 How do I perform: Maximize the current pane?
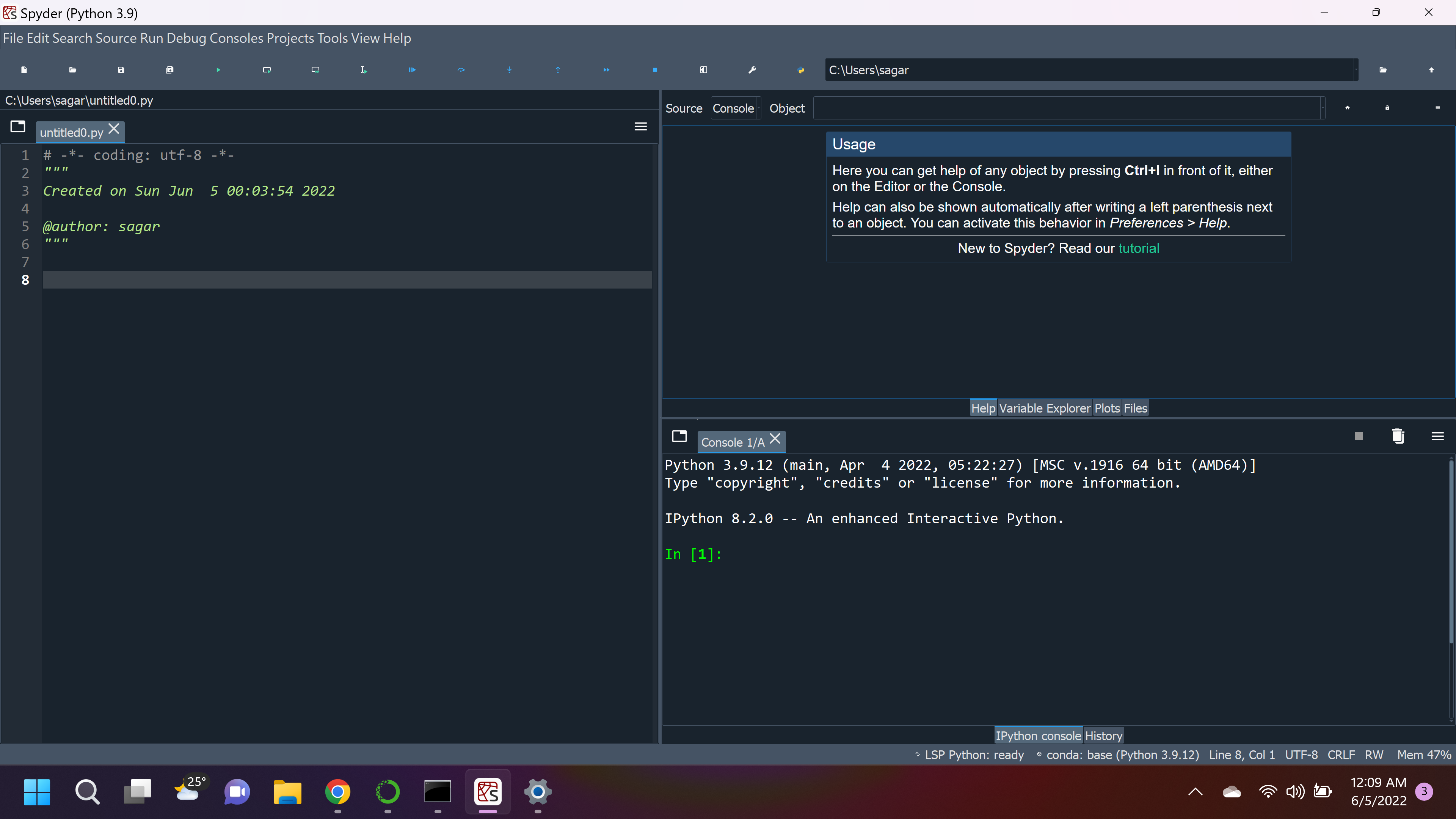(703, 69)
